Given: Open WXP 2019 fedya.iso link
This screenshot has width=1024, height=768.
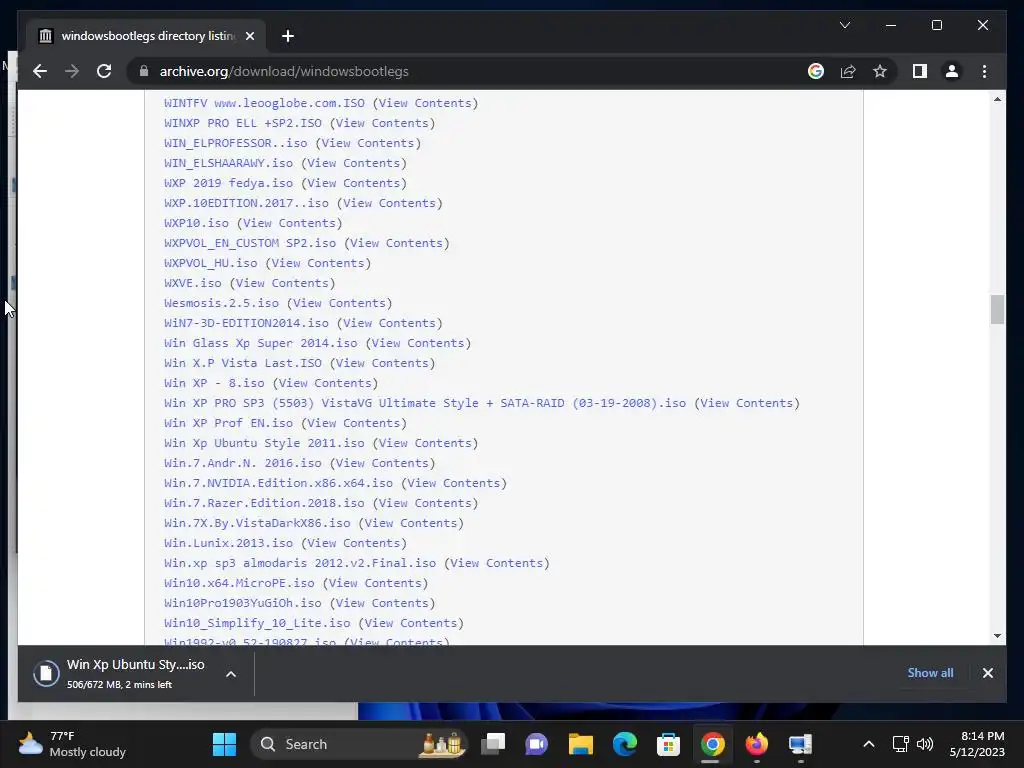Looking at the screenshot, I should (228, 183).
